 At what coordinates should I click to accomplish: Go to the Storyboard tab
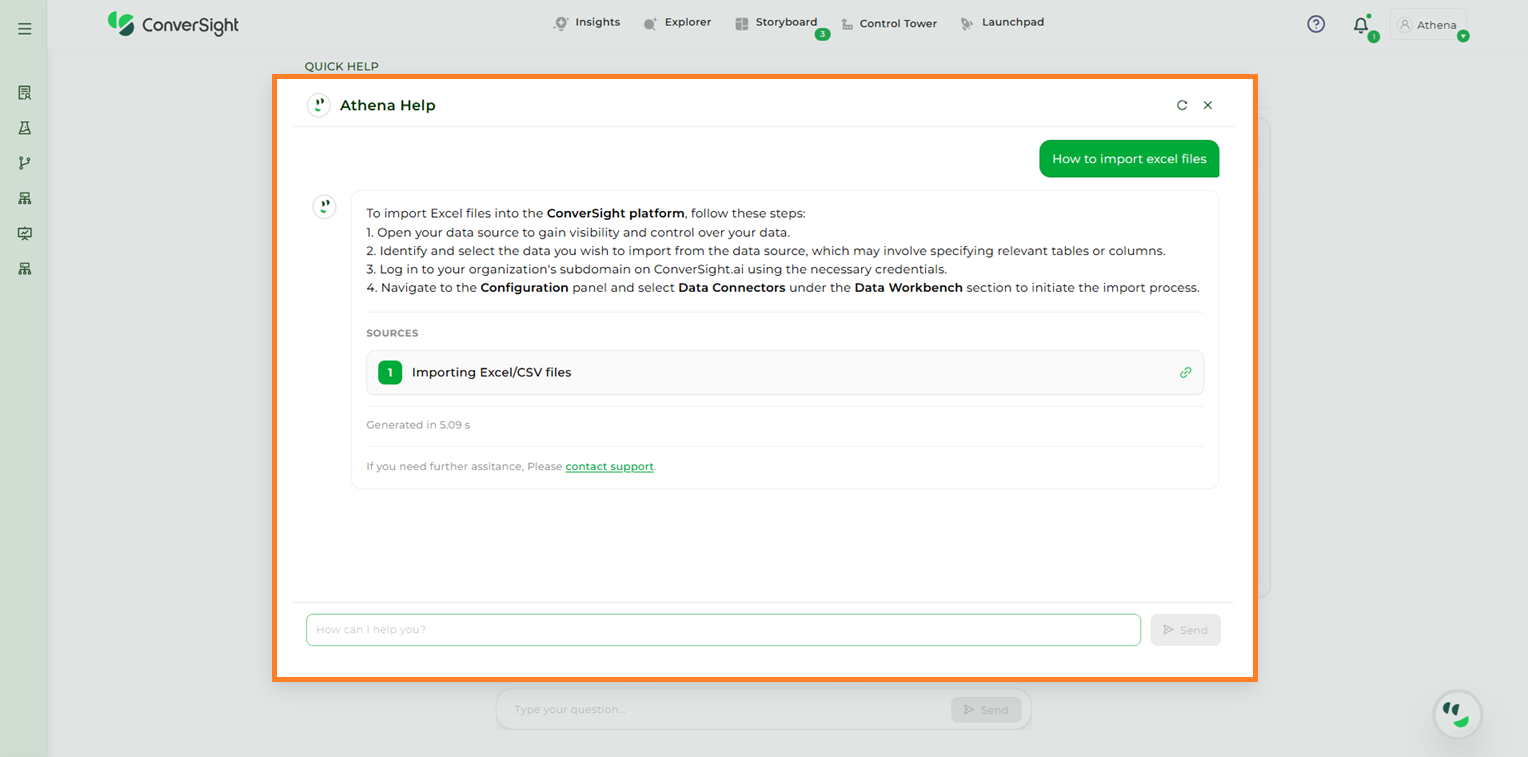coord(776,22)
